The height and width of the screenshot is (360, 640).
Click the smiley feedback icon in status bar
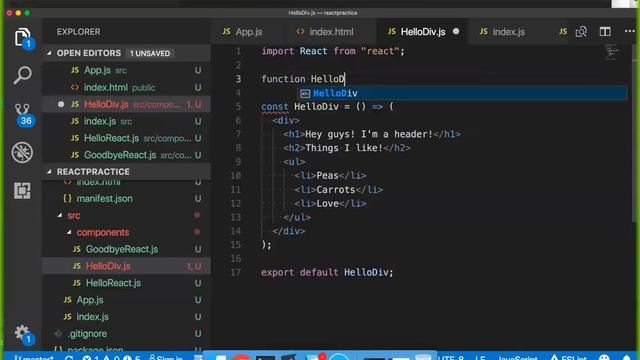[604, 357]
